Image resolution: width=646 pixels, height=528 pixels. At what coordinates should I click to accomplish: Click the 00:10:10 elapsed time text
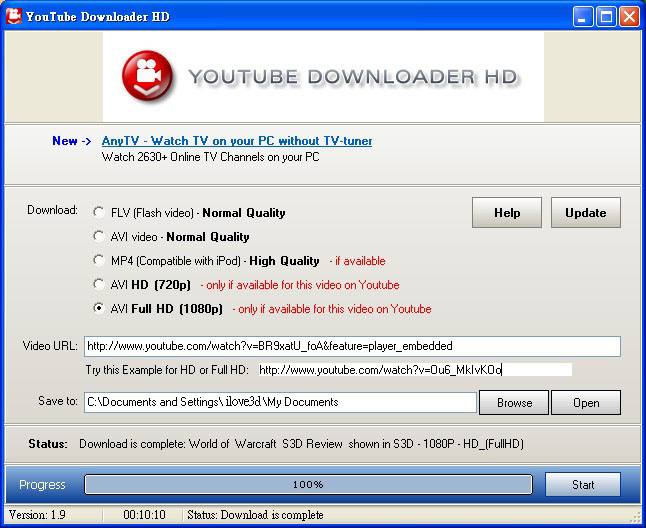tap(144, 515)
